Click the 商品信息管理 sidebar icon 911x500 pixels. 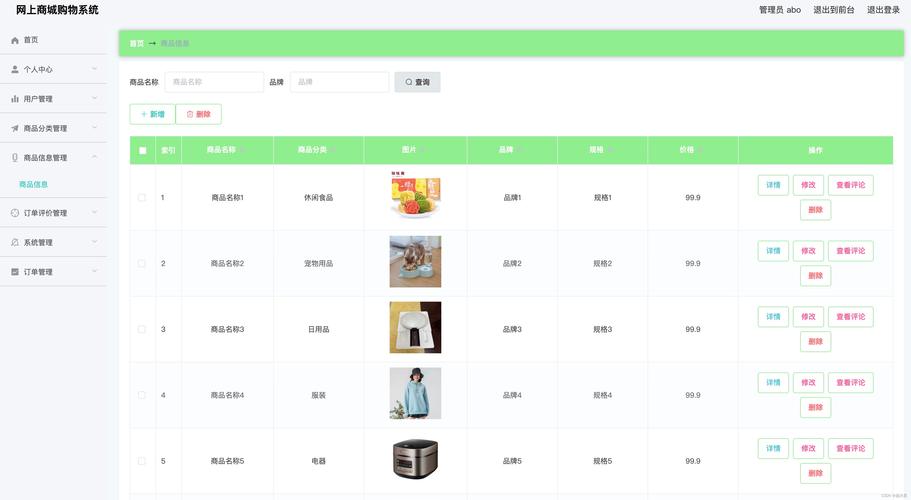tap(15, 158)
